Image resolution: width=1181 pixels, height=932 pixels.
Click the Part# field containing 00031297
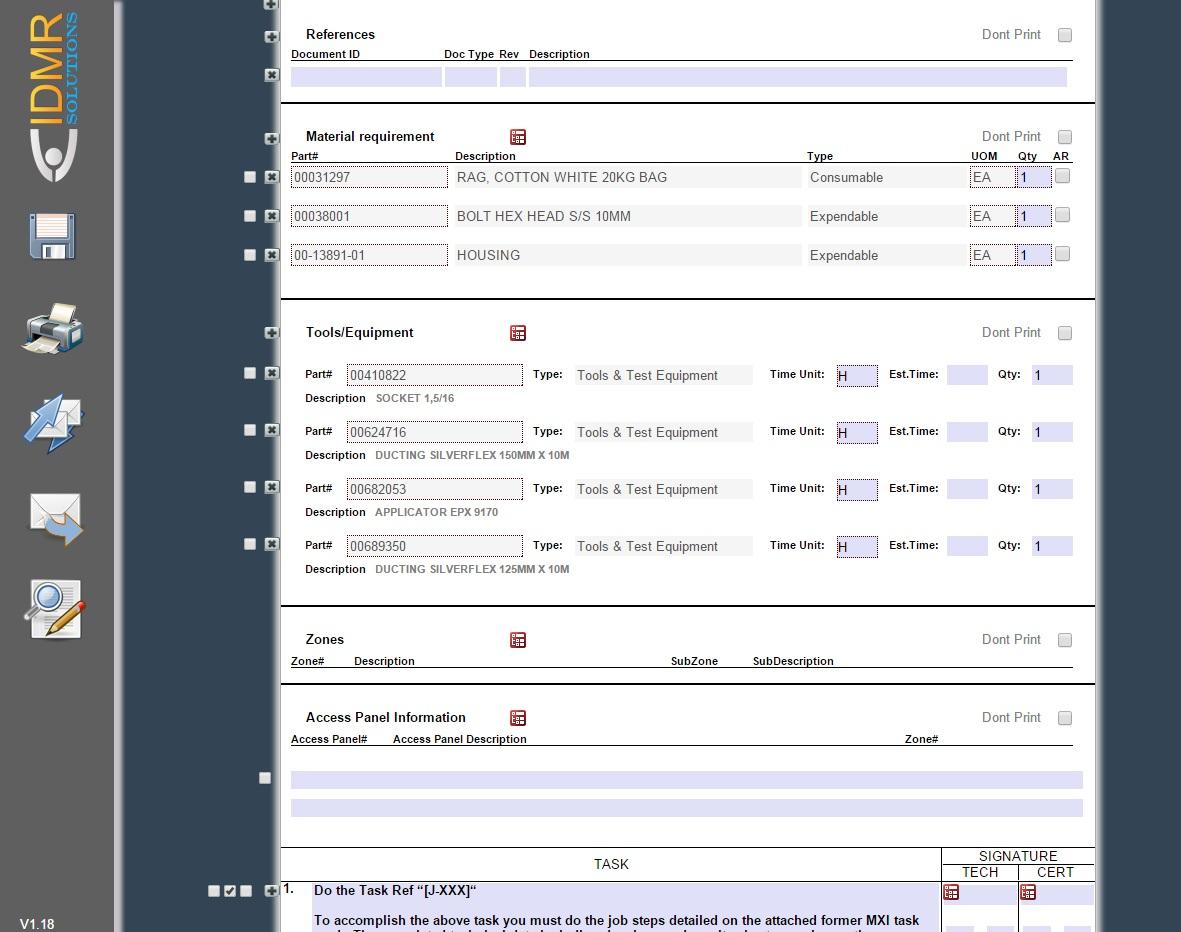(x=369, y=178)
